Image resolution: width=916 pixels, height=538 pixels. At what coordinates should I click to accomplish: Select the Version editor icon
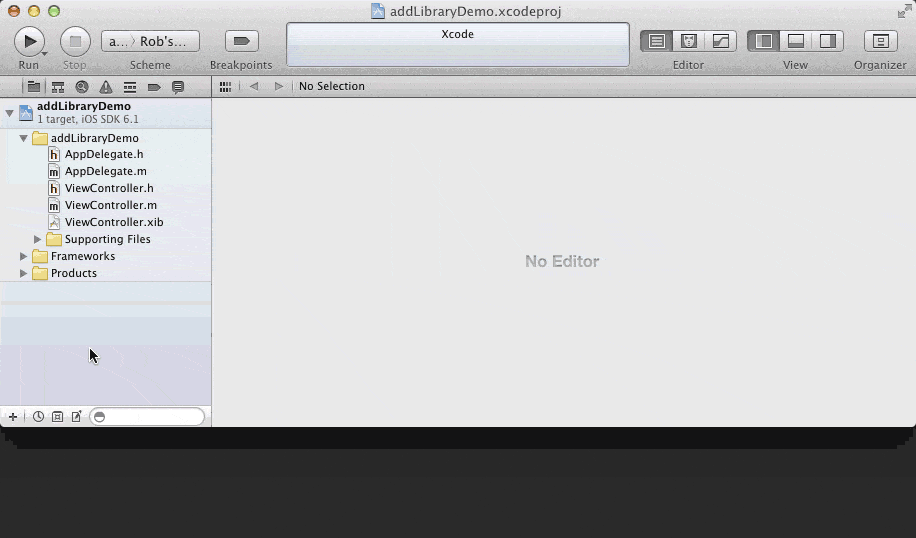(720, 41)
